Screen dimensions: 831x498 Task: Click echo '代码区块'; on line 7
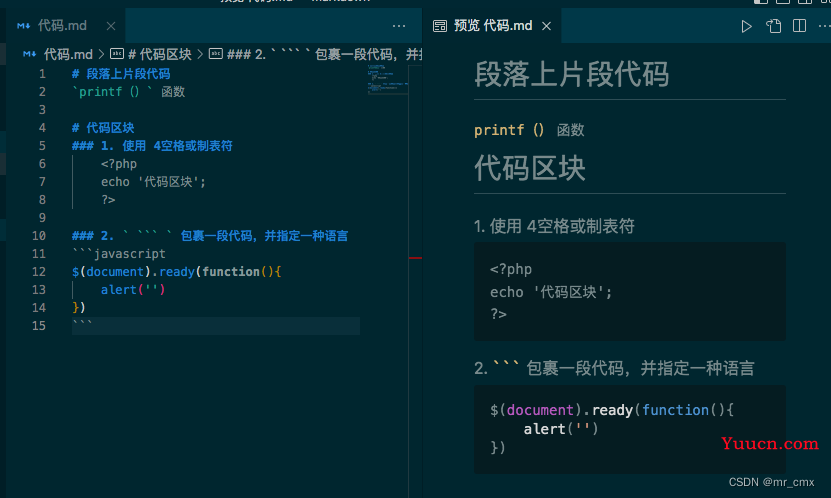[x=153, y=182]
